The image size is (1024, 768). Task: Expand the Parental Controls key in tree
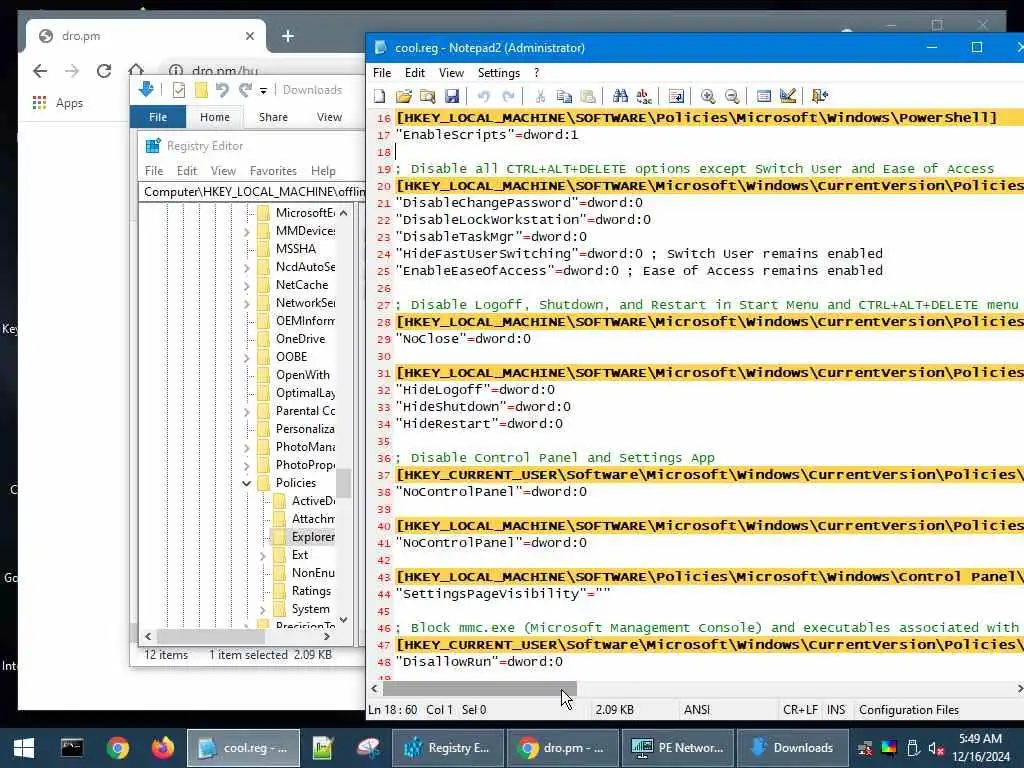(x=246, y=411)
